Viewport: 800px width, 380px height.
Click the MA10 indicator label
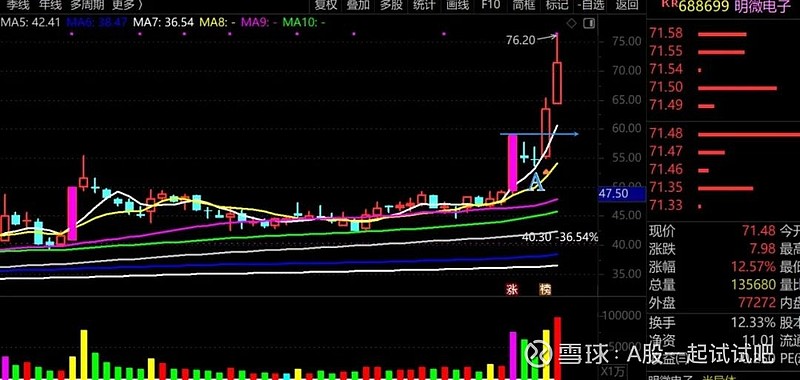coord(304,22)
